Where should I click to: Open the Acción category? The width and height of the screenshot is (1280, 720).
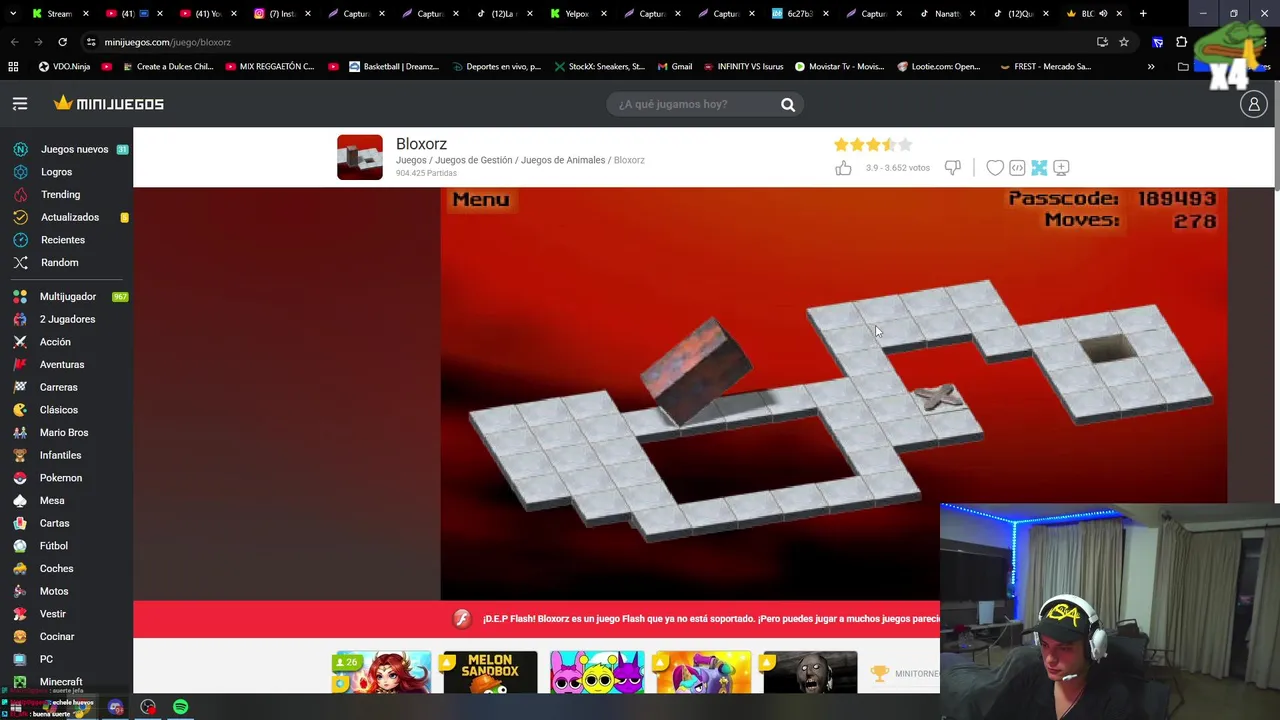(55, 342)
